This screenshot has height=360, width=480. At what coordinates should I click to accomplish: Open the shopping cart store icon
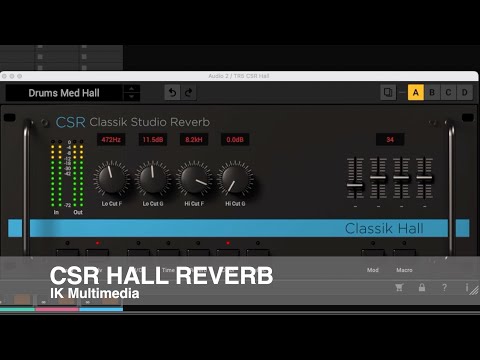(399, 287)
